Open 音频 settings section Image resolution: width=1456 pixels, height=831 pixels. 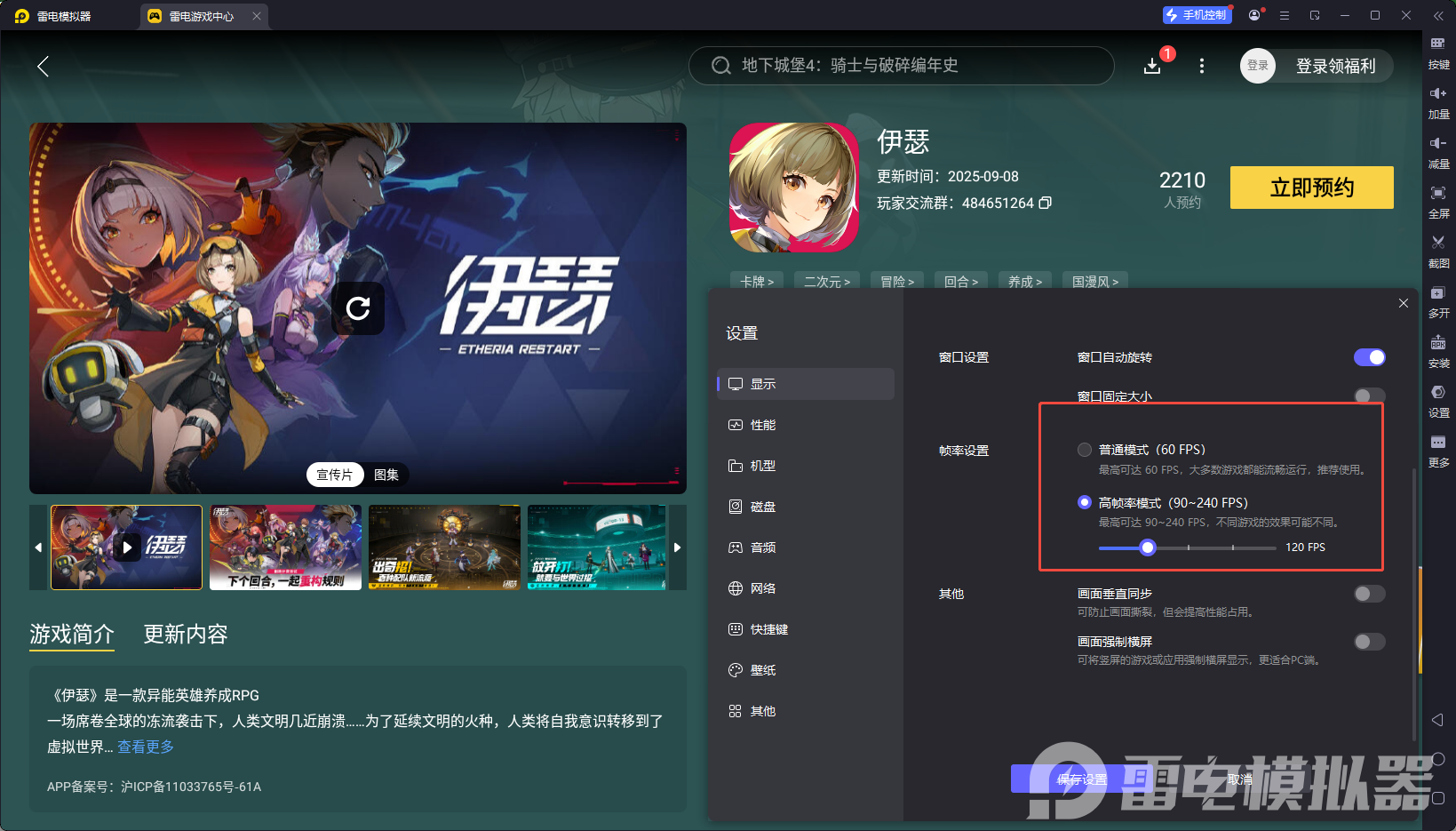[x=806, y=547]
